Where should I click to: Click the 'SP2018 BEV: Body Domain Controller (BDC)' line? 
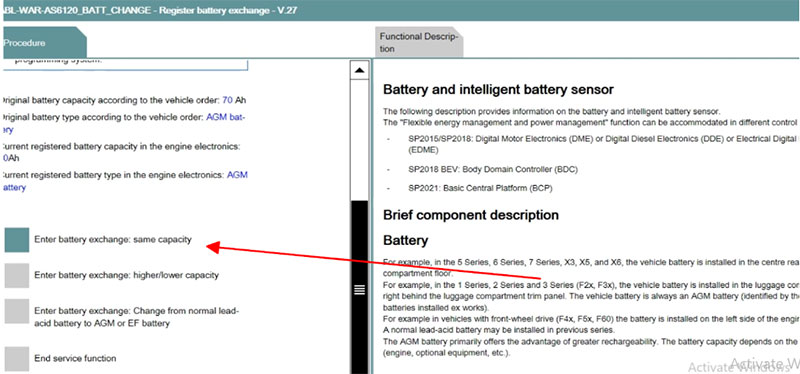coord(493,169)
